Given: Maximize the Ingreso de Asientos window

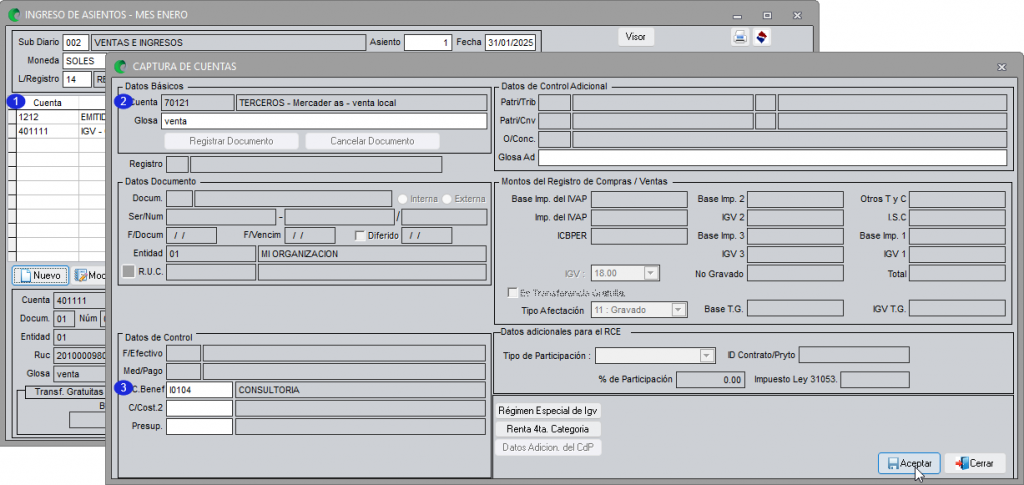Looking at the screenshot, I should pos(767,14).
